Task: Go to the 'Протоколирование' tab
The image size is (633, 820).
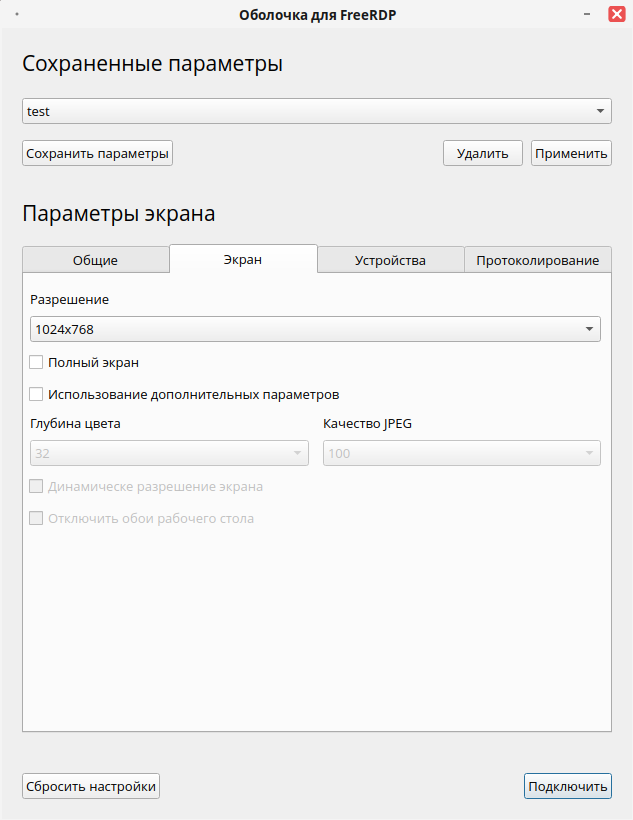Action: pyautogui.click(x=538, y=260)
